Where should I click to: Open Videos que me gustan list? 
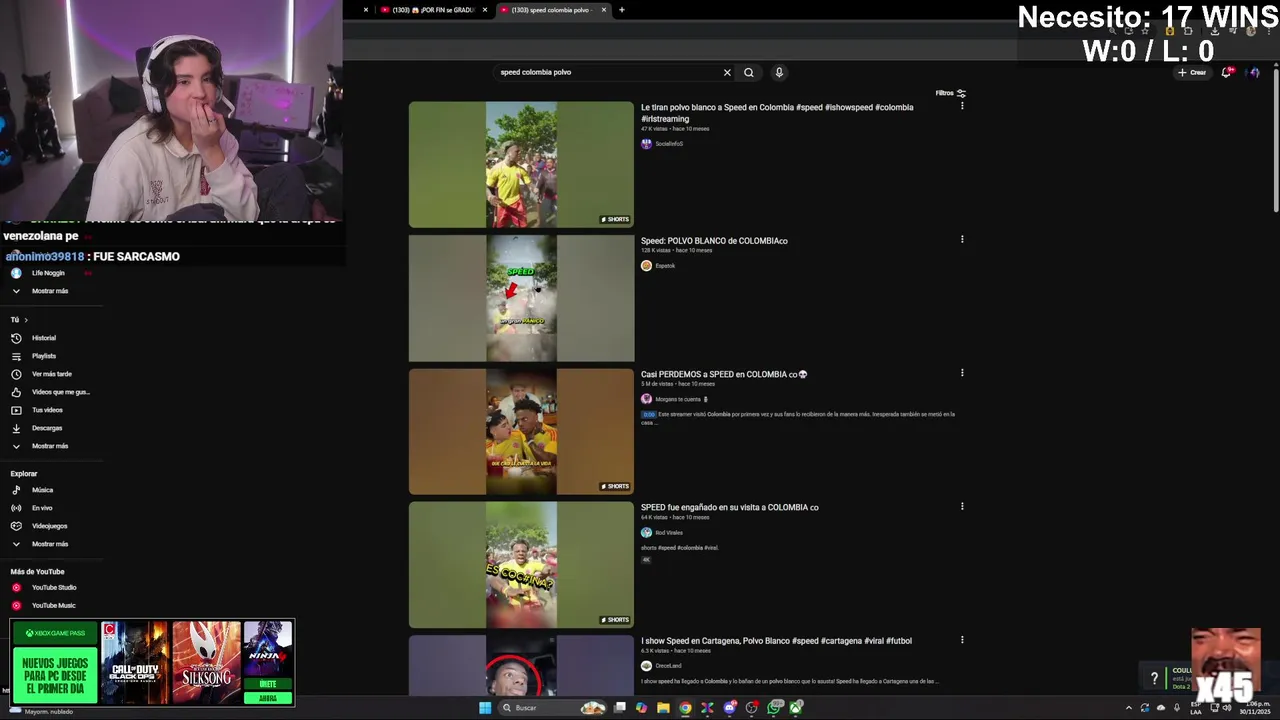pos(60,392)
